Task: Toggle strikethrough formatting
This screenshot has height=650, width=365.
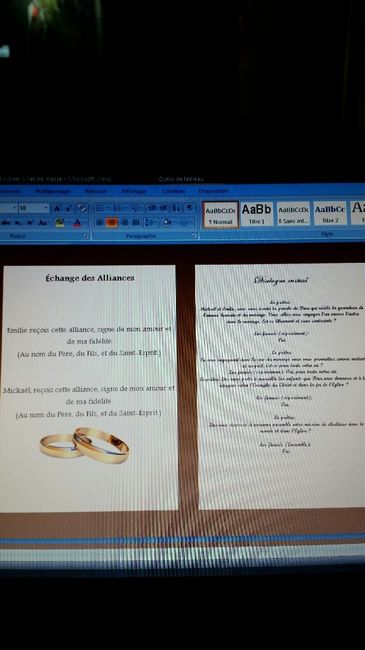Action: click(6, 223)
